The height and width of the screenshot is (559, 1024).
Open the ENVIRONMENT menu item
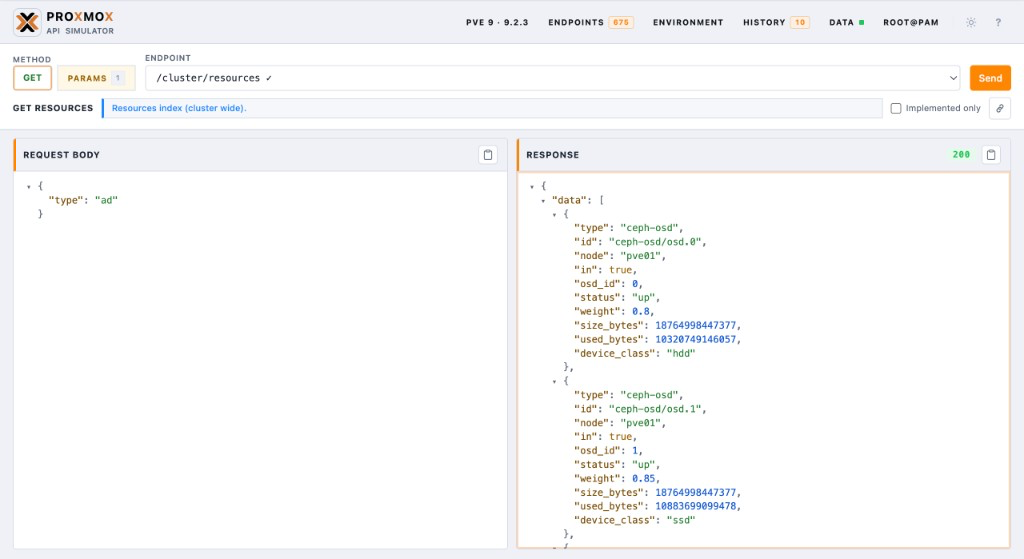click(x=688, y=22)
